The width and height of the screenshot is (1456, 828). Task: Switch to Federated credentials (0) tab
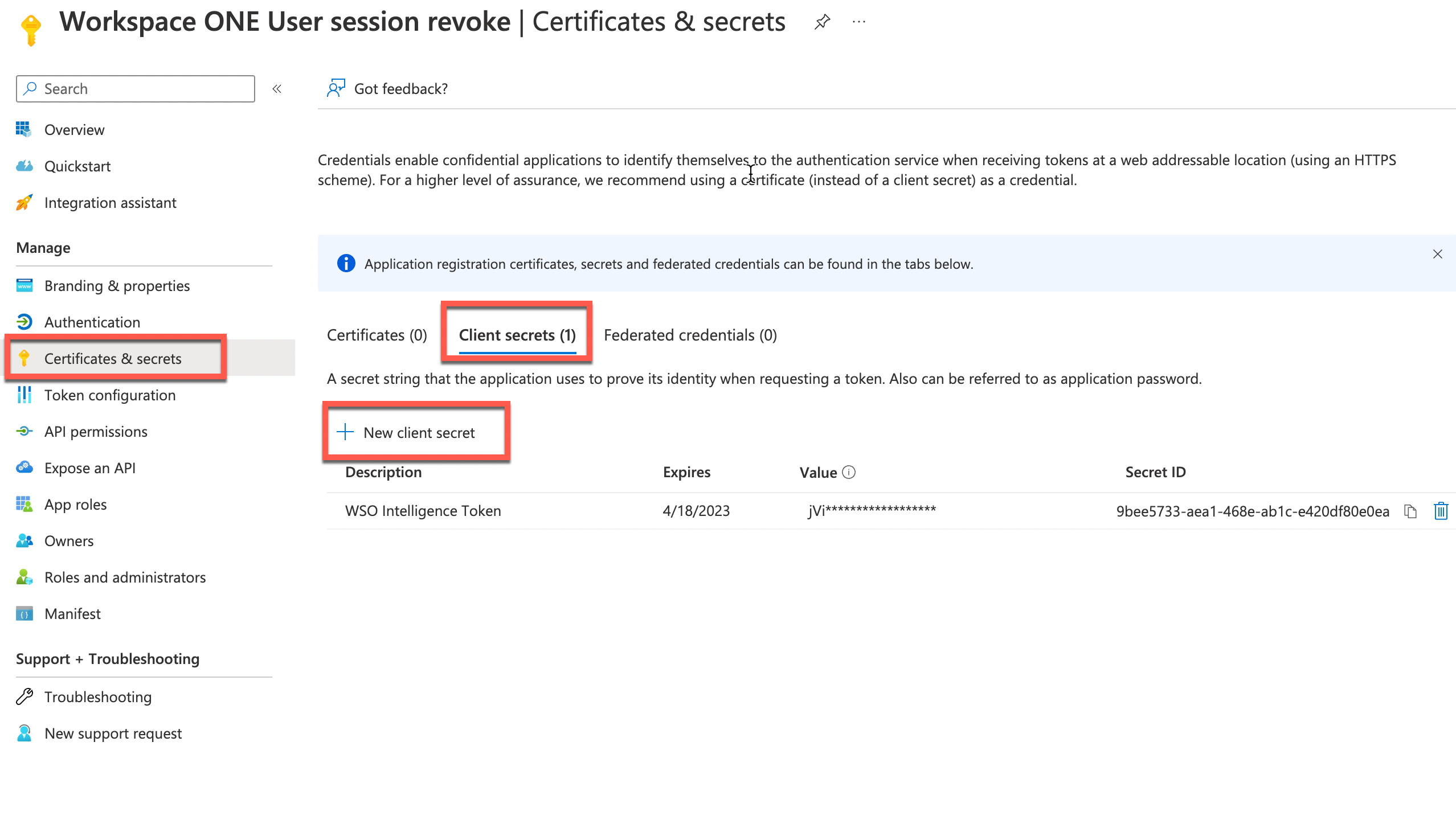click(690, 335)
